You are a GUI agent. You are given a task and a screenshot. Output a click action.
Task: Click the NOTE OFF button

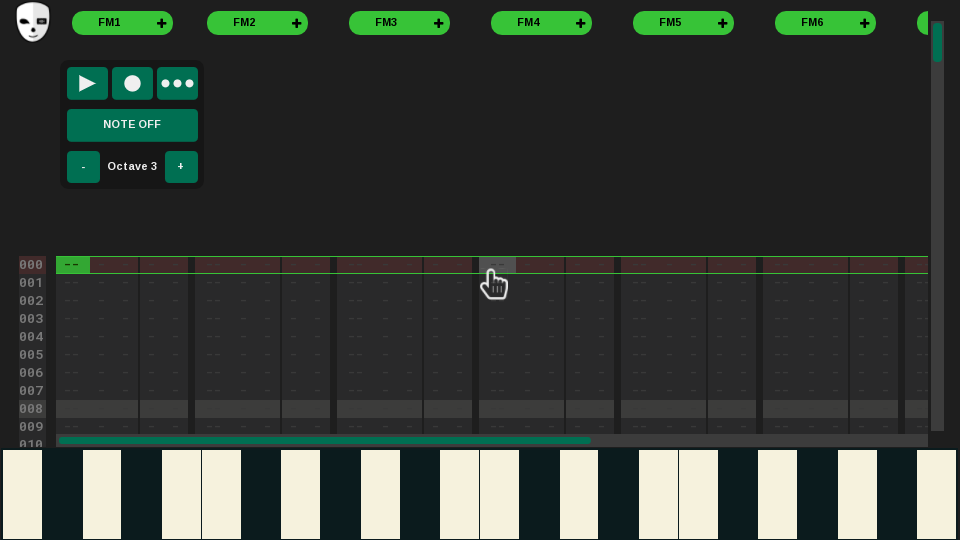(x=132, y=125)
